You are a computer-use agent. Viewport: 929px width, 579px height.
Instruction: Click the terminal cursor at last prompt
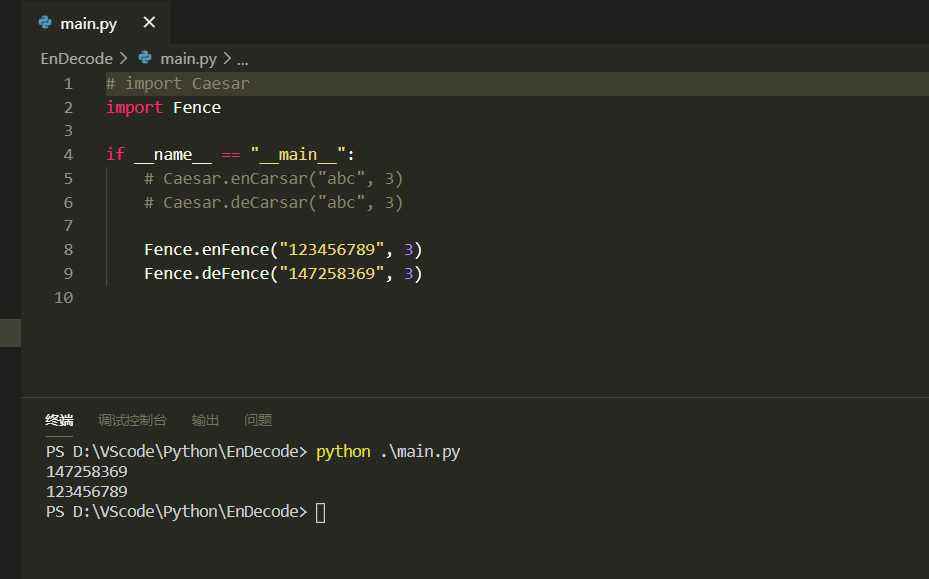pyautogui.click(x=321, y=513)
